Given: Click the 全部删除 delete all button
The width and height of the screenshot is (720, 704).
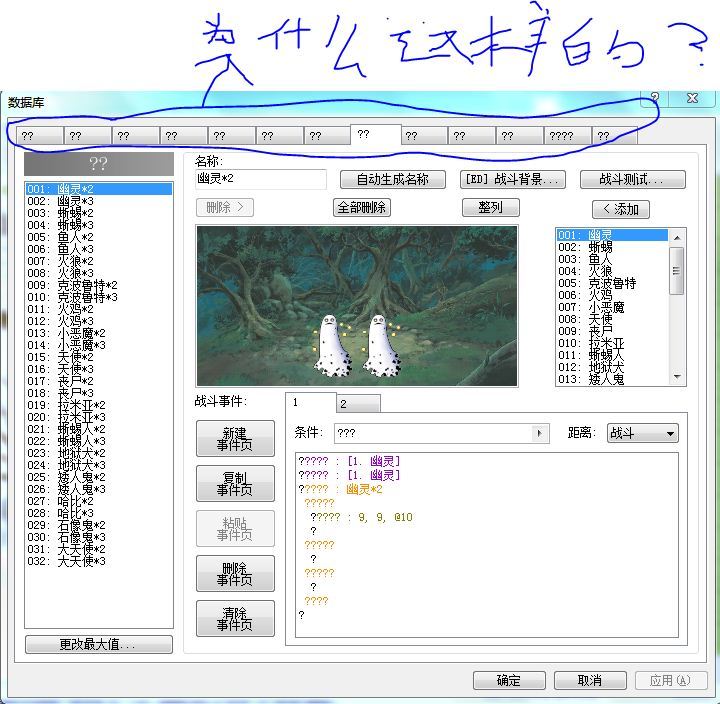Looking at the screenshot, I should click(x=362, y=208).
